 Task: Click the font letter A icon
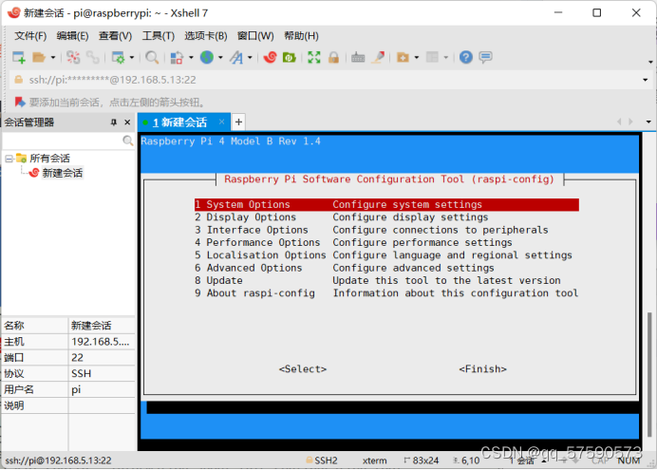click(236, 57)
